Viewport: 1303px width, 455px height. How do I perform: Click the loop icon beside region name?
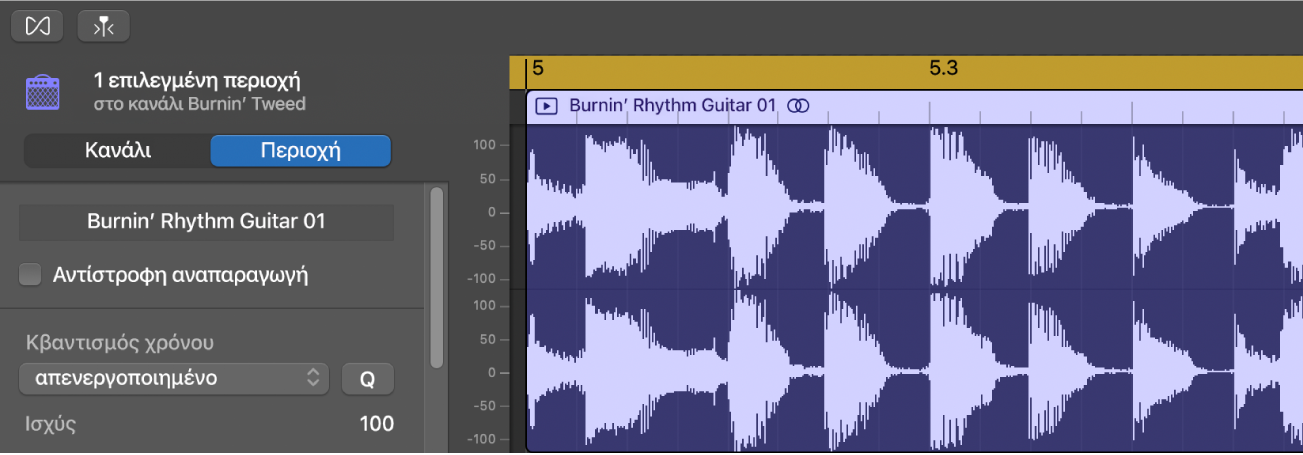[x=798, y=105]
